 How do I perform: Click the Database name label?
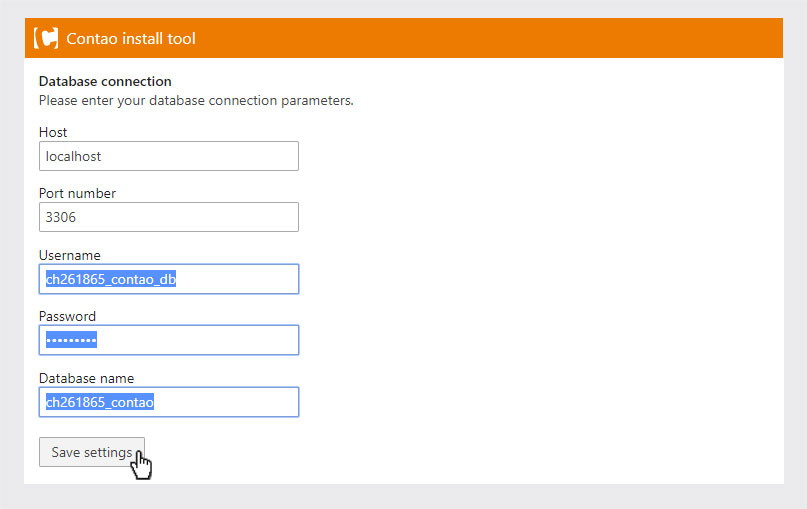86,378
